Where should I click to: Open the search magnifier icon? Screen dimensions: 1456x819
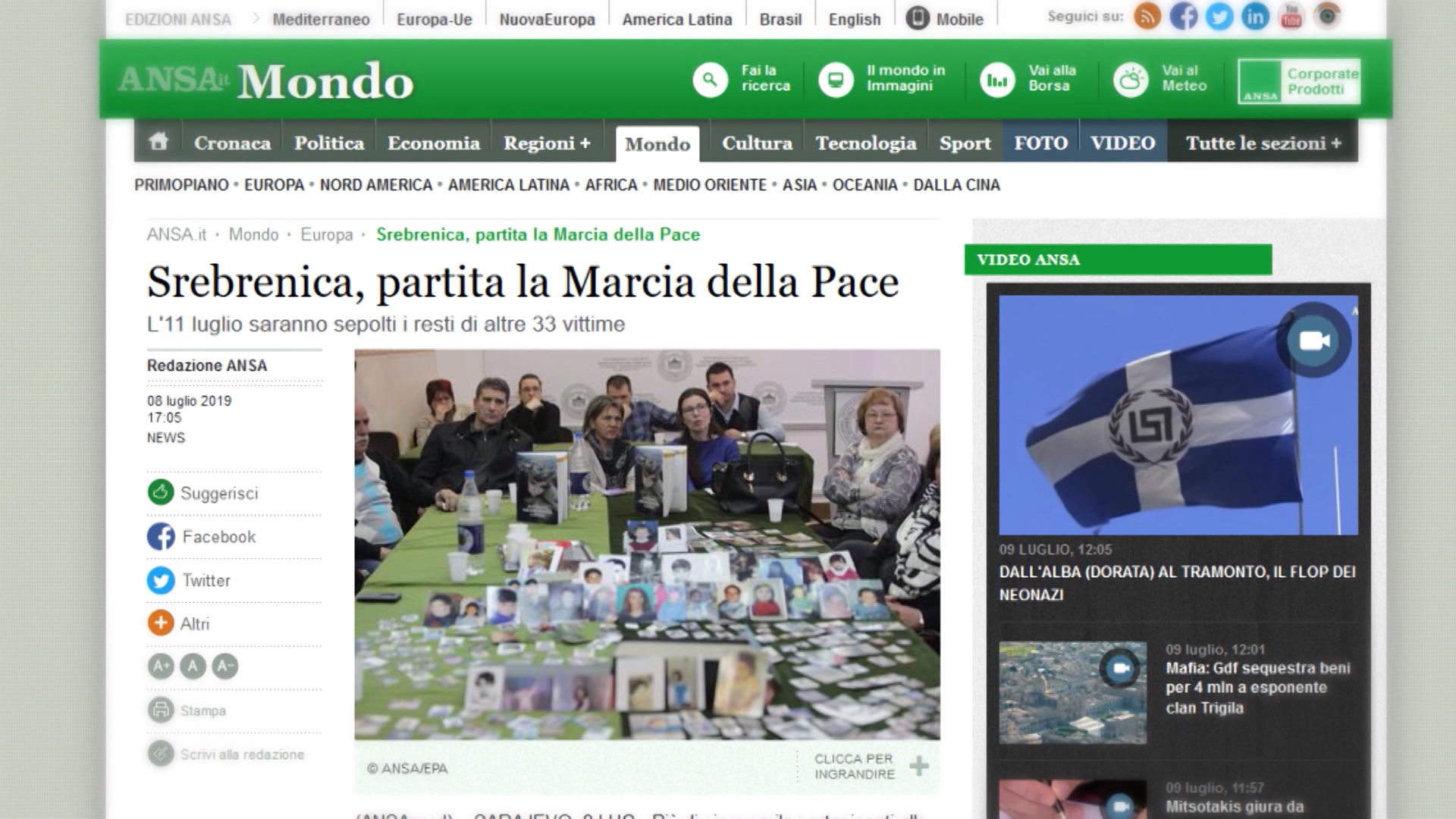click(710, 80)
